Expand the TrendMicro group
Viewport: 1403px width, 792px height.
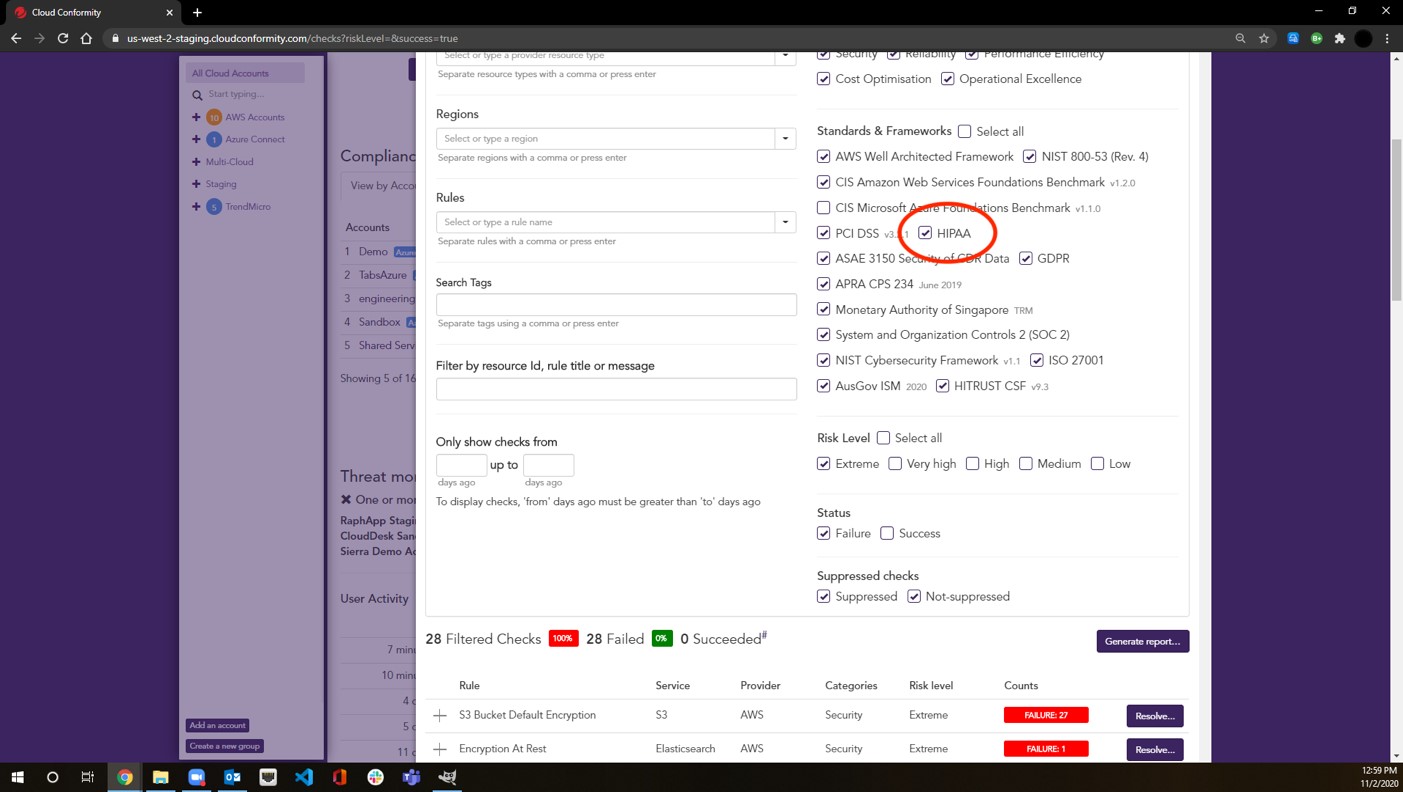(196, 206)
